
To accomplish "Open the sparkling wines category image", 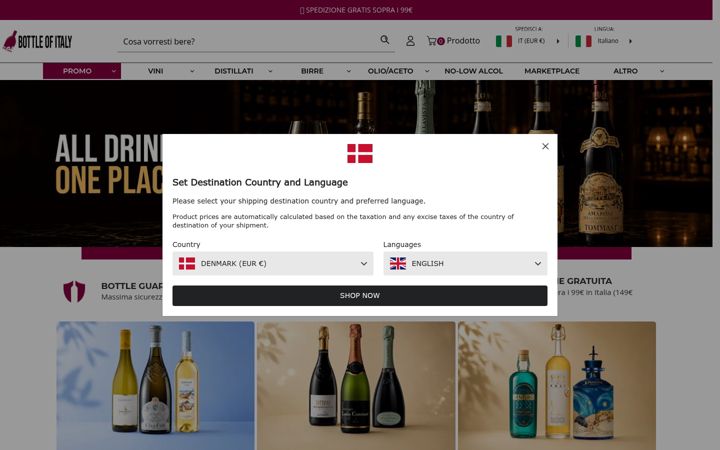I will 356,386.
